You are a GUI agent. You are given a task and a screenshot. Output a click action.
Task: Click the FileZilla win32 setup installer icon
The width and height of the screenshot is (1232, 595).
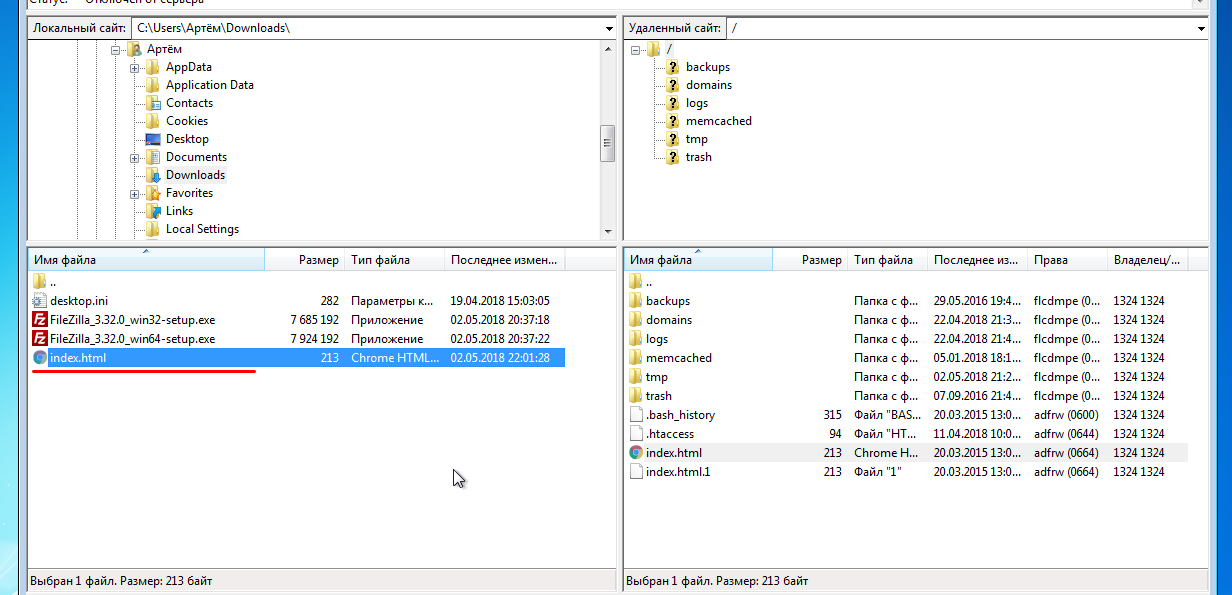pyautogui.click(x=40, y=320)
